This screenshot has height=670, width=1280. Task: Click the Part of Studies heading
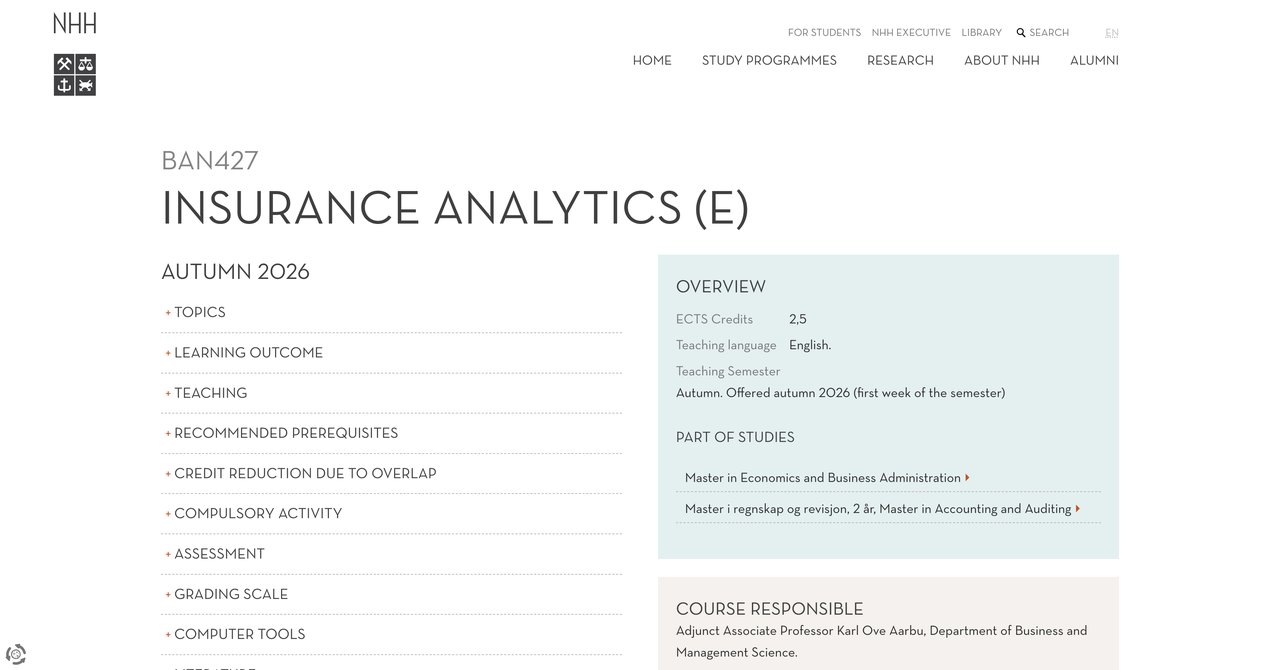click(x=735, y=437)
